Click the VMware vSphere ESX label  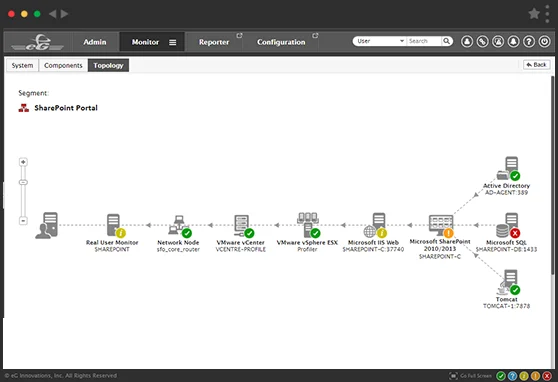coord(307,242)
